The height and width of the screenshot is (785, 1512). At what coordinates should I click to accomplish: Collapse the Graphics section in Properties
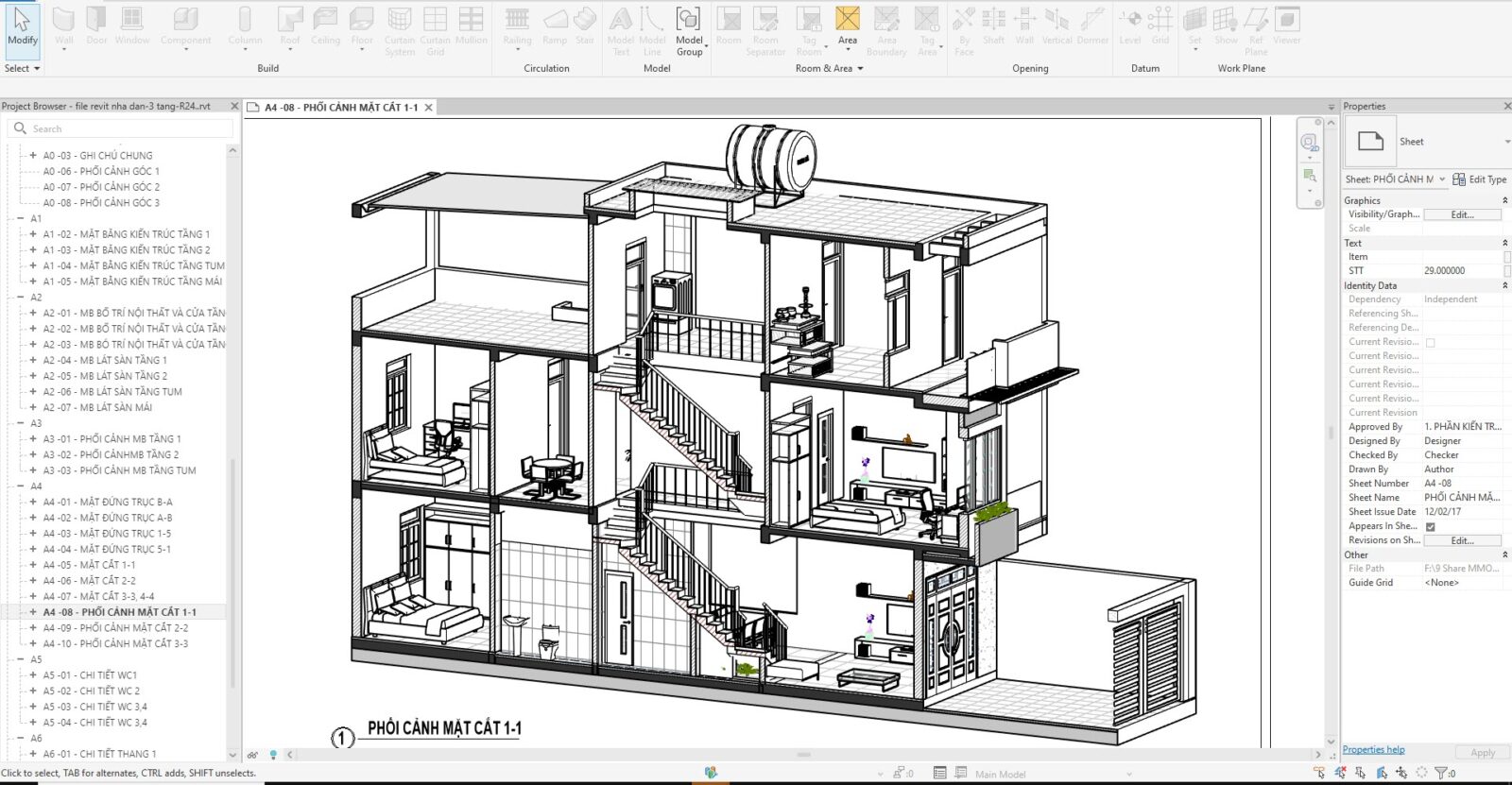[1504, 200]
